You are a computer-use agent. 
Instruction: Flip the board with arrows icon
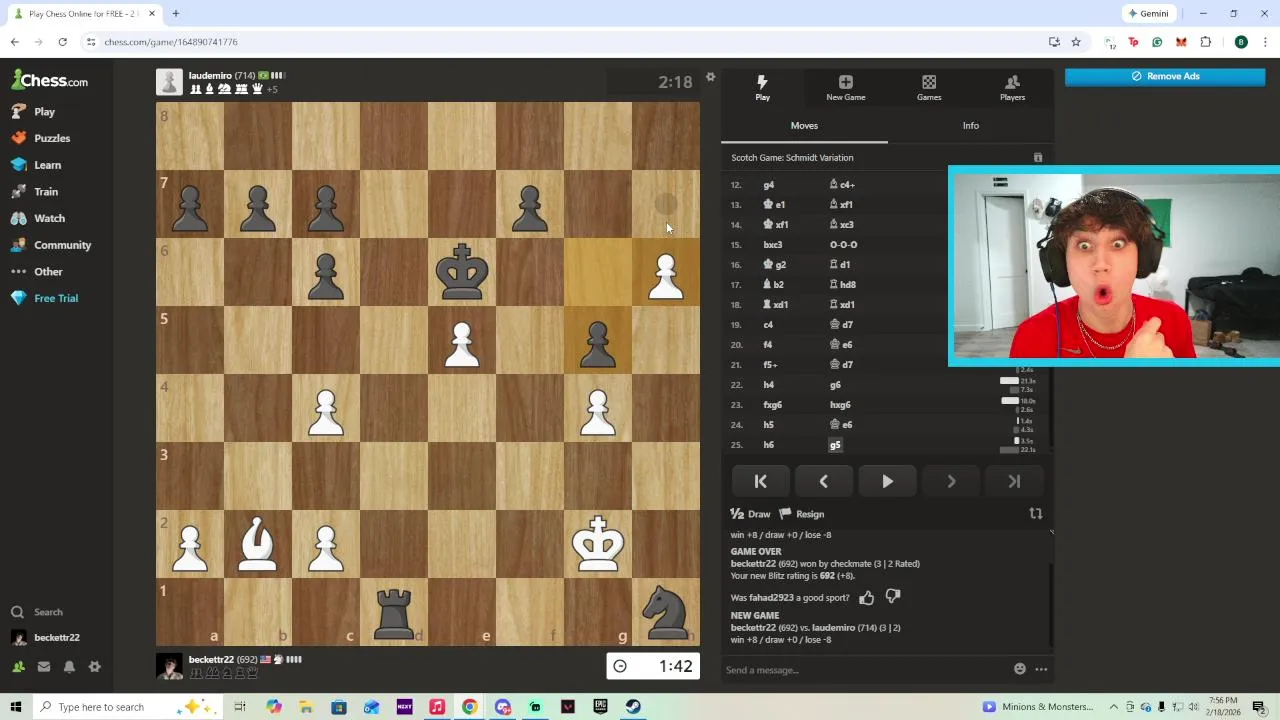point(1036,514)
